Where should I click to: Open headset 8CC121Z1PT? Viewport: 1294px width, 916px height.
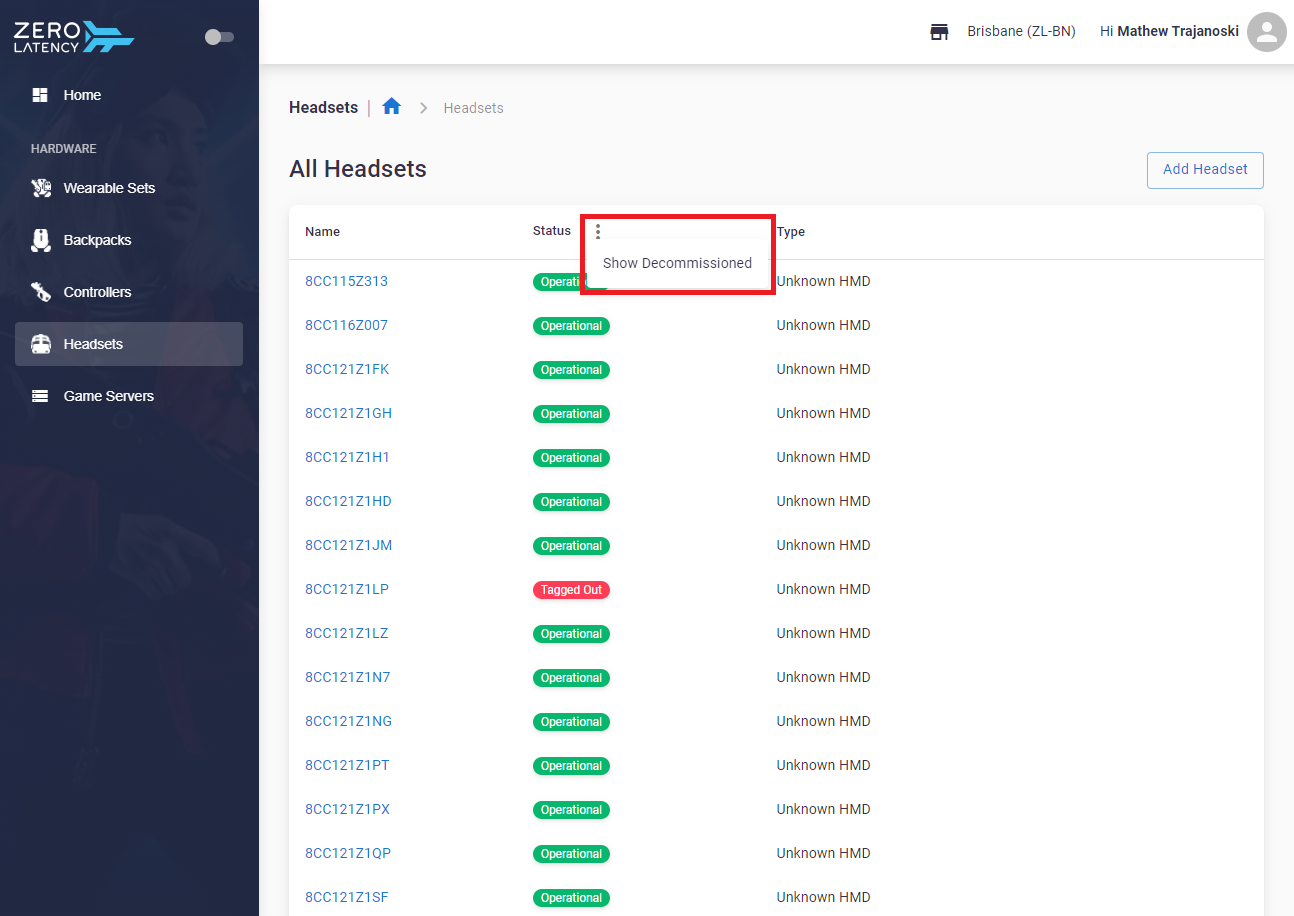click(x=347, y=765)
